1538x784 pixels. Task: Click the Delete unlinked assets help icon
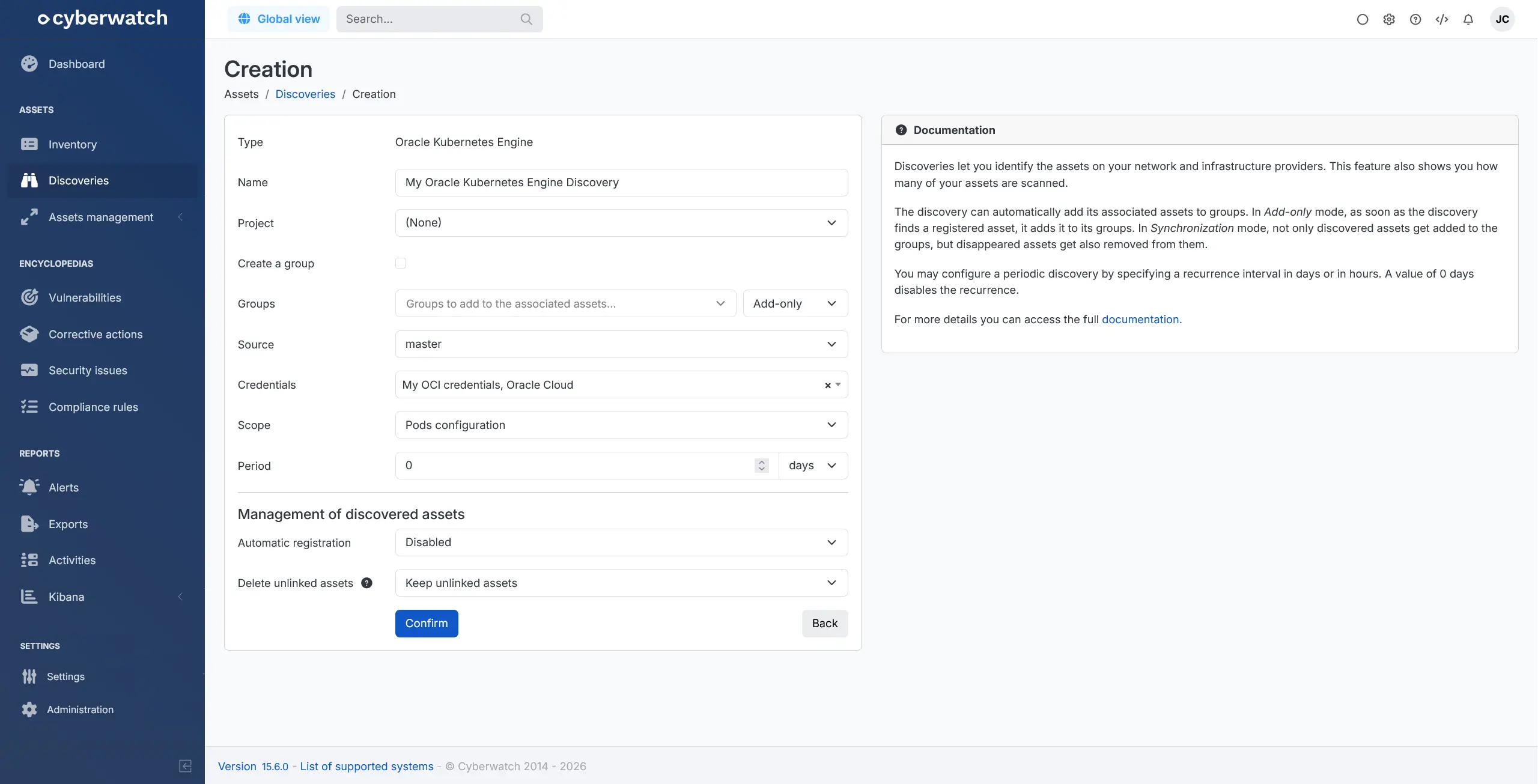pos(366,583)
